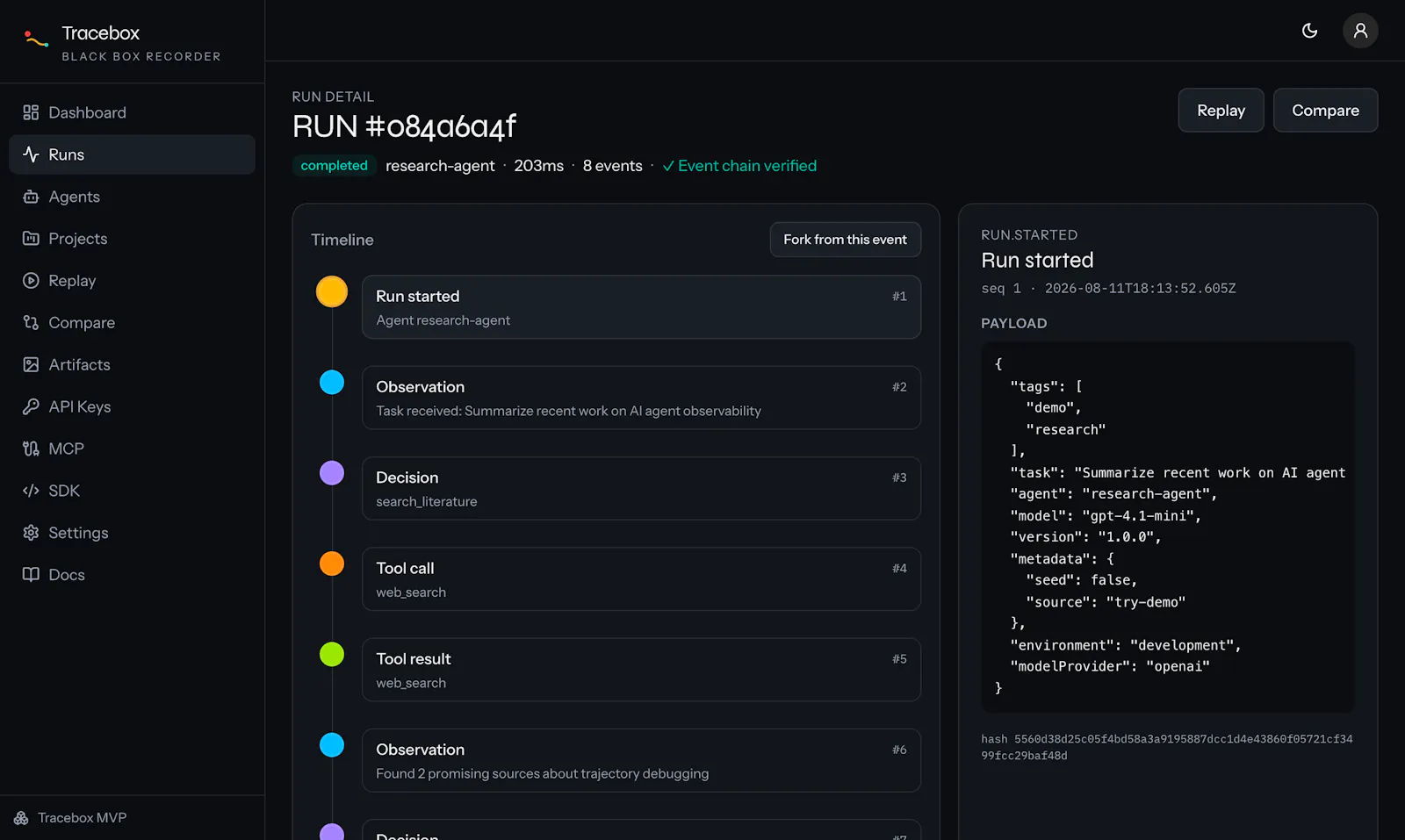Click the timestamp 2026-08-11T18:13:52.605Z

[1140, 288]
